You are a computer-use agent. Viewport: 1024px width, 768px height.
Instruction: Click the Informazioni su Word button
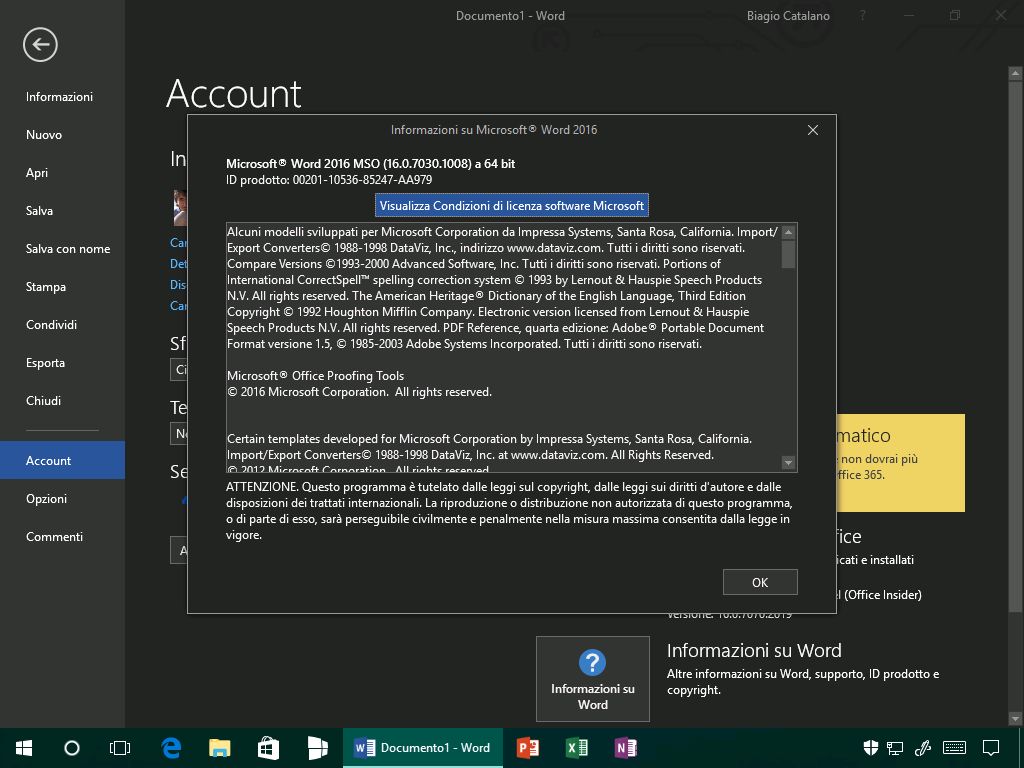593,679
